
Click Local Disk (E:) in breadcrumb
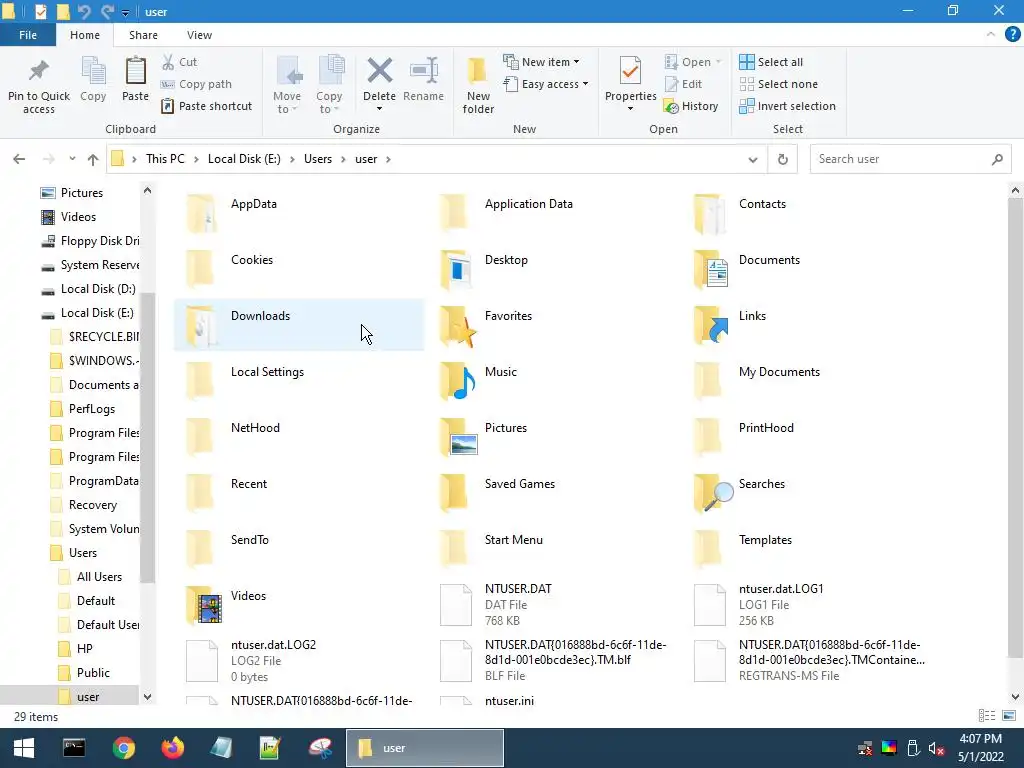point(244,159)
